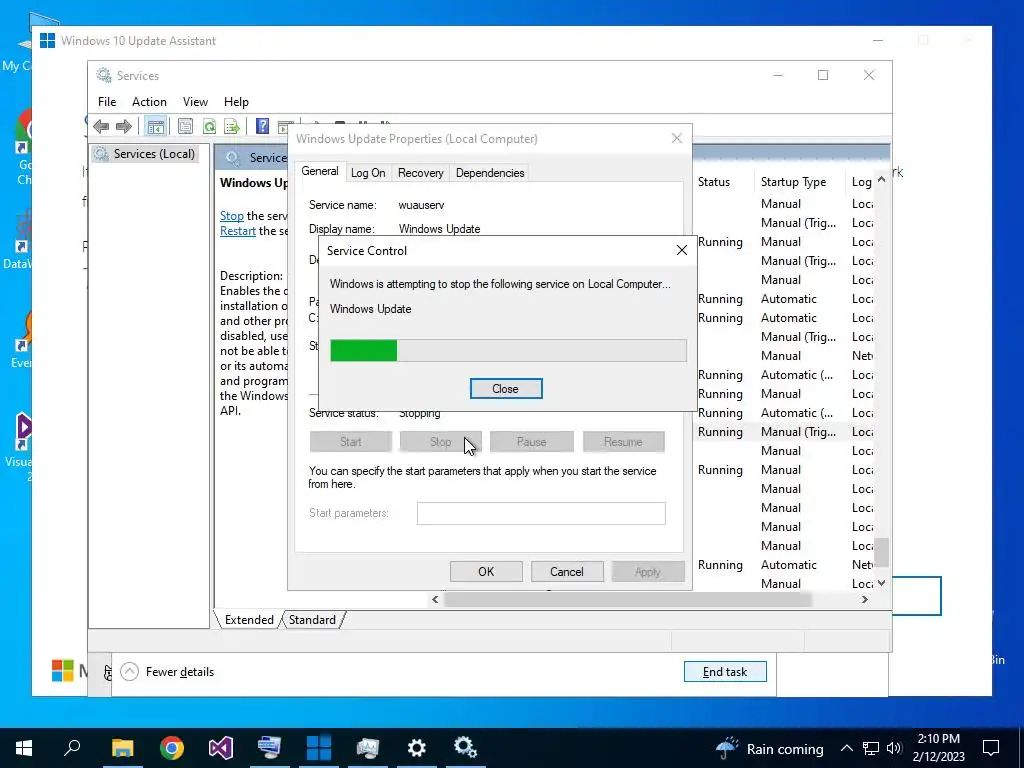Click the Pause service button
The height and width of the screenshot is (768, 1024).
tap(532, 442)
